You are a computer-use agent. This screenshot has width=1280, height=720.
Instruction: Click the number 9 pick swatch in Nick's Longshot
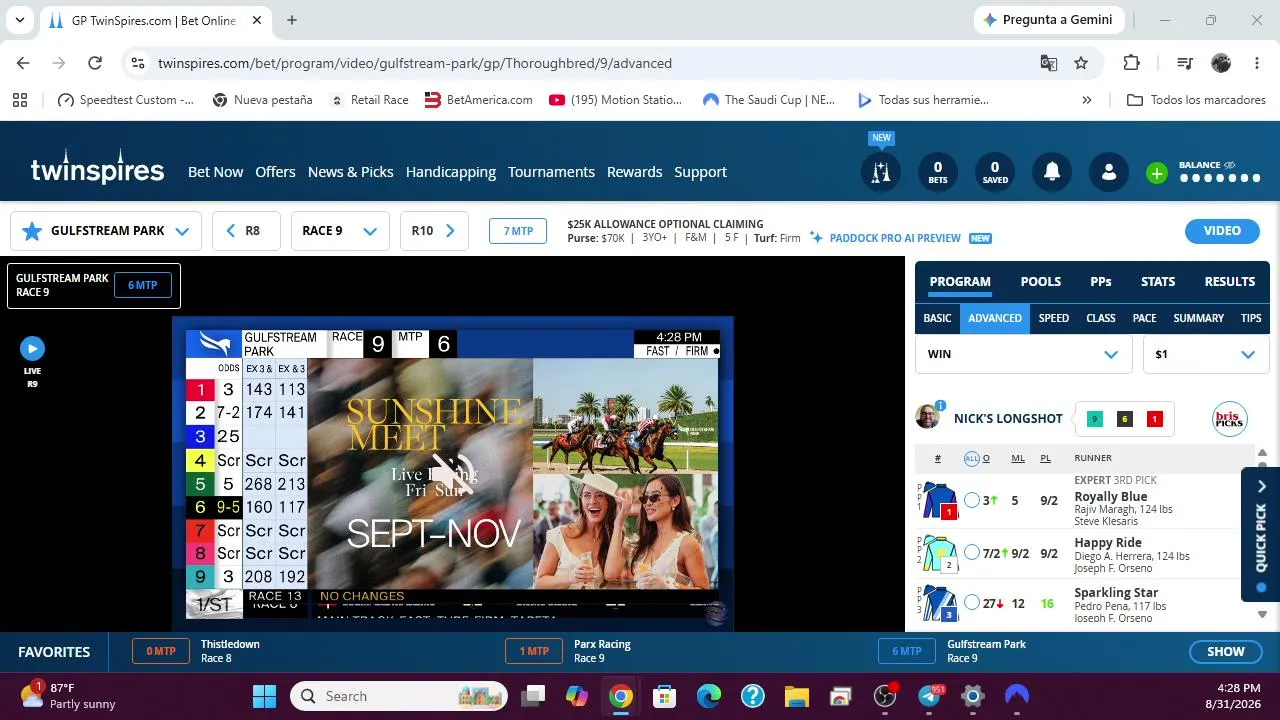pyautogui.click(x=1094, y=419)
